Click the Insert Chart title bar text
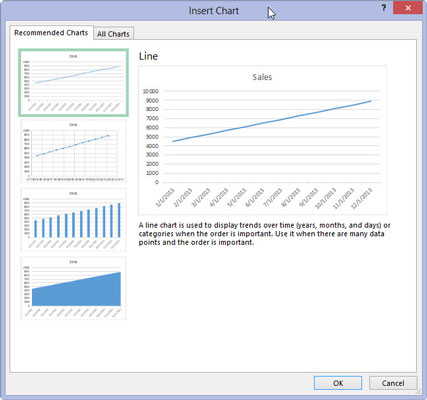Viewport: 427px width, 400px height. (214, 11)
